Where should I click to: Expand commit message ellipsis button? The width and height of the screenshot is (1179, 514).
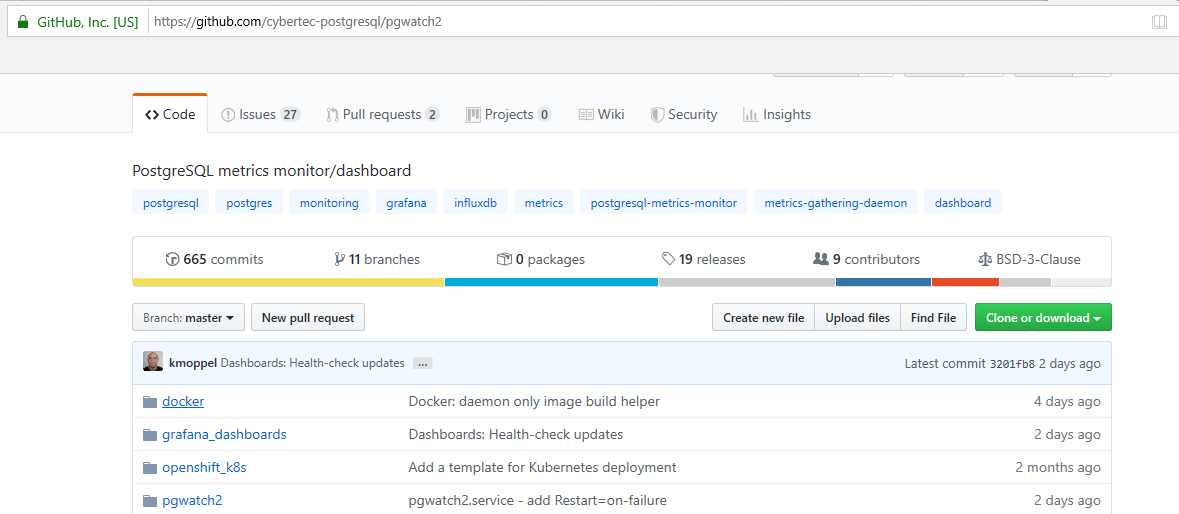point(422,363)
